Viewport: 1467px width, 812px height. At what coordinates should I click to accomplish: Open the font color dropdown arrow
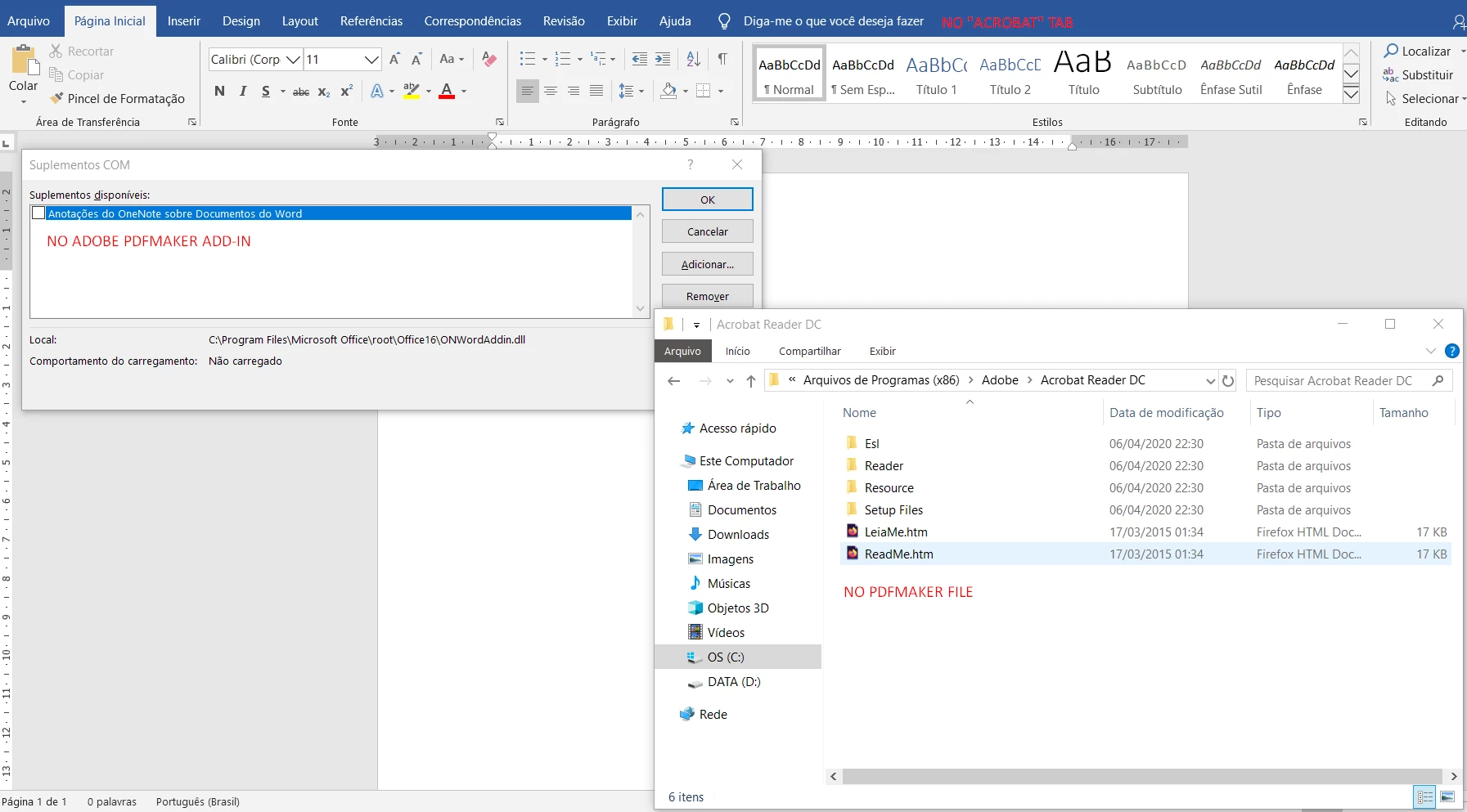click(x=464, y=92)
